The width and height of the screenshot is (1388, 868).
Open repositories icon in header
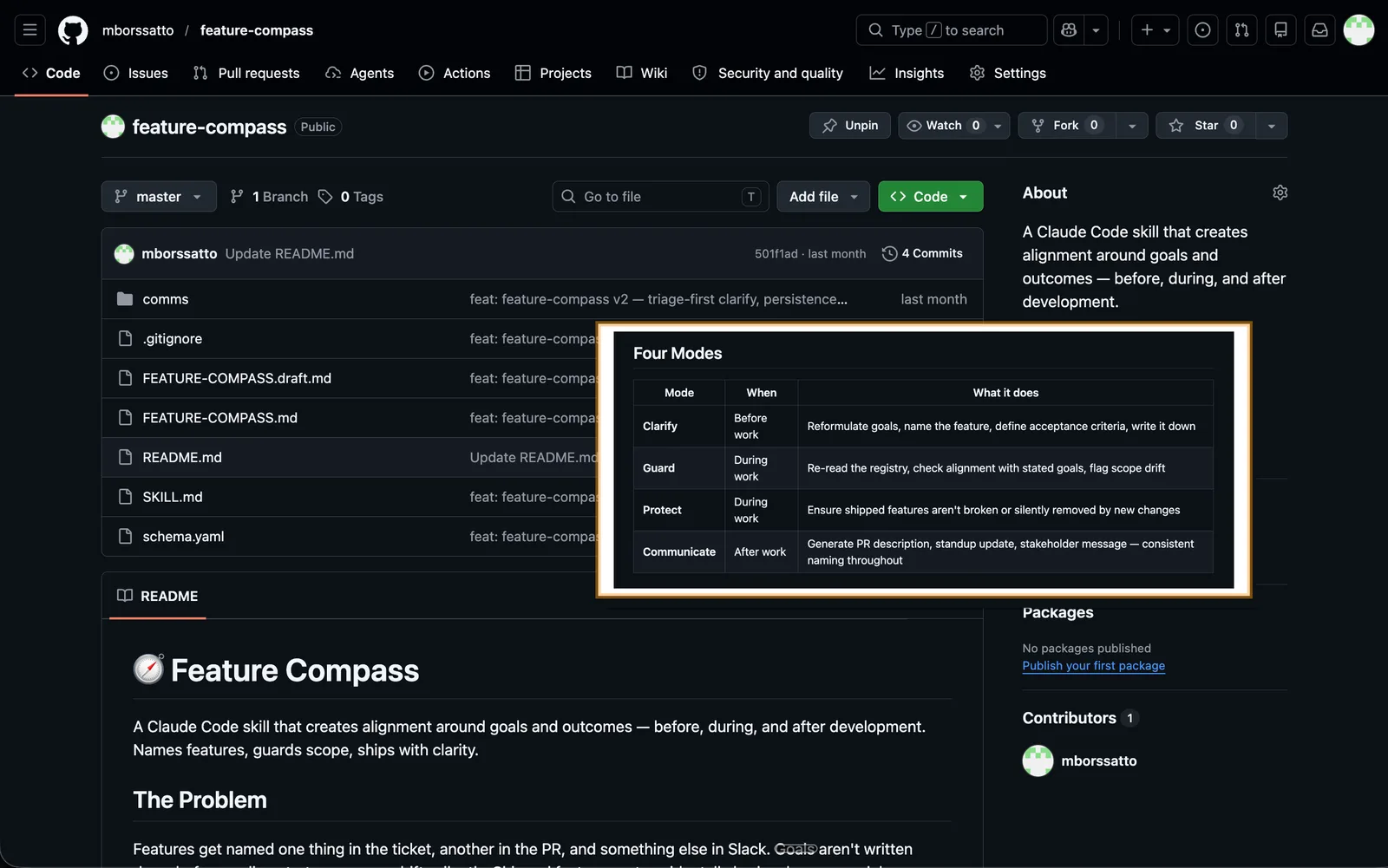(x=1280, y=30)
